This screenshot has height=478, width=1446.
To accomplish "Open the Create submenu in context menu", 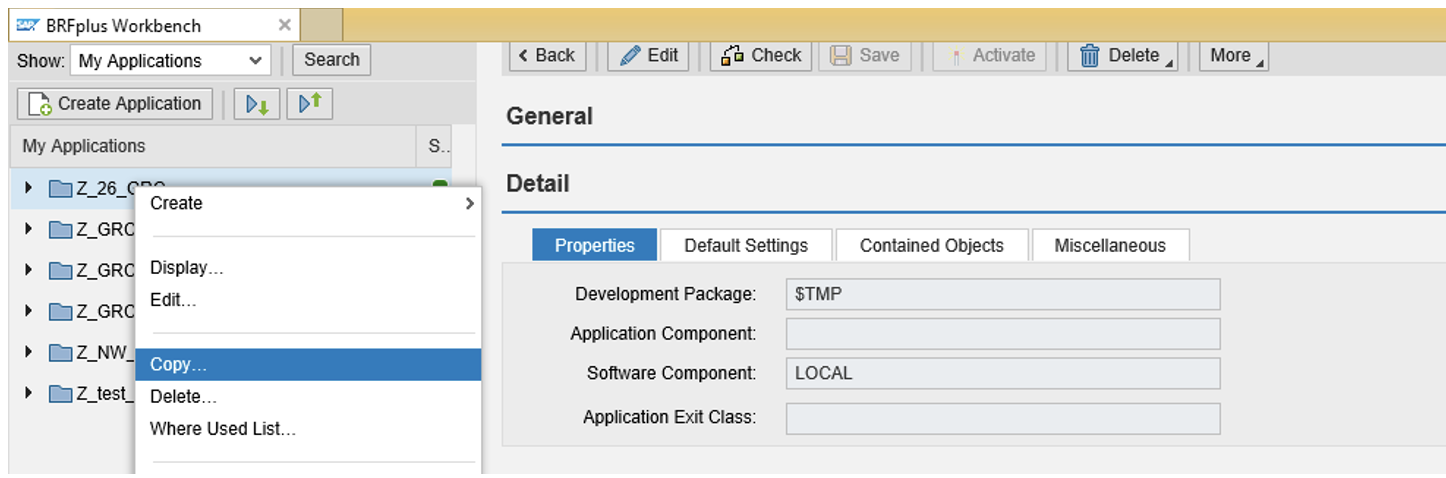I will click(308, 203).
